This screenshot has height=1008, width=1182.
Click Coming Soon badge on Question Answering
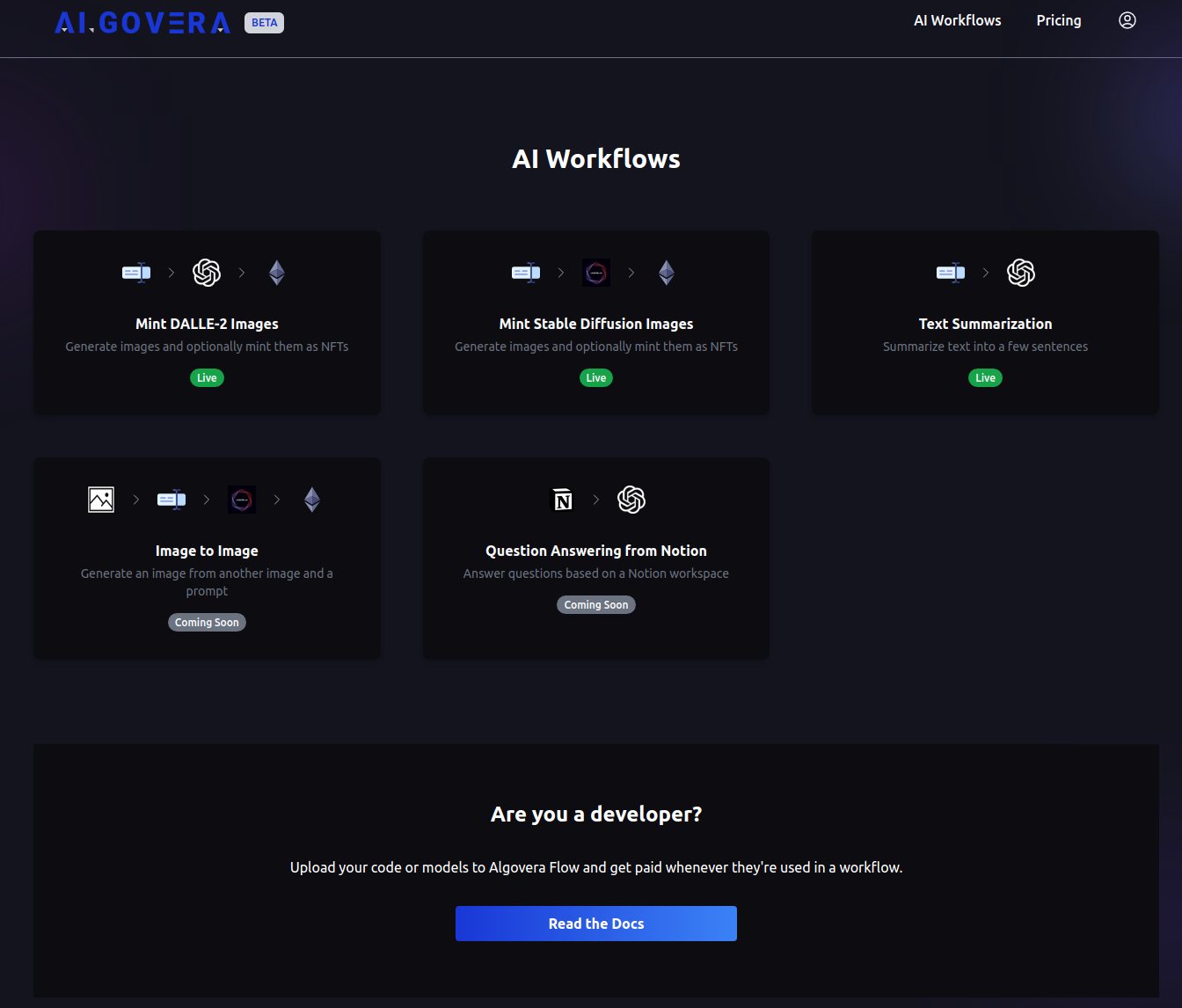click(x=596, y=605)
